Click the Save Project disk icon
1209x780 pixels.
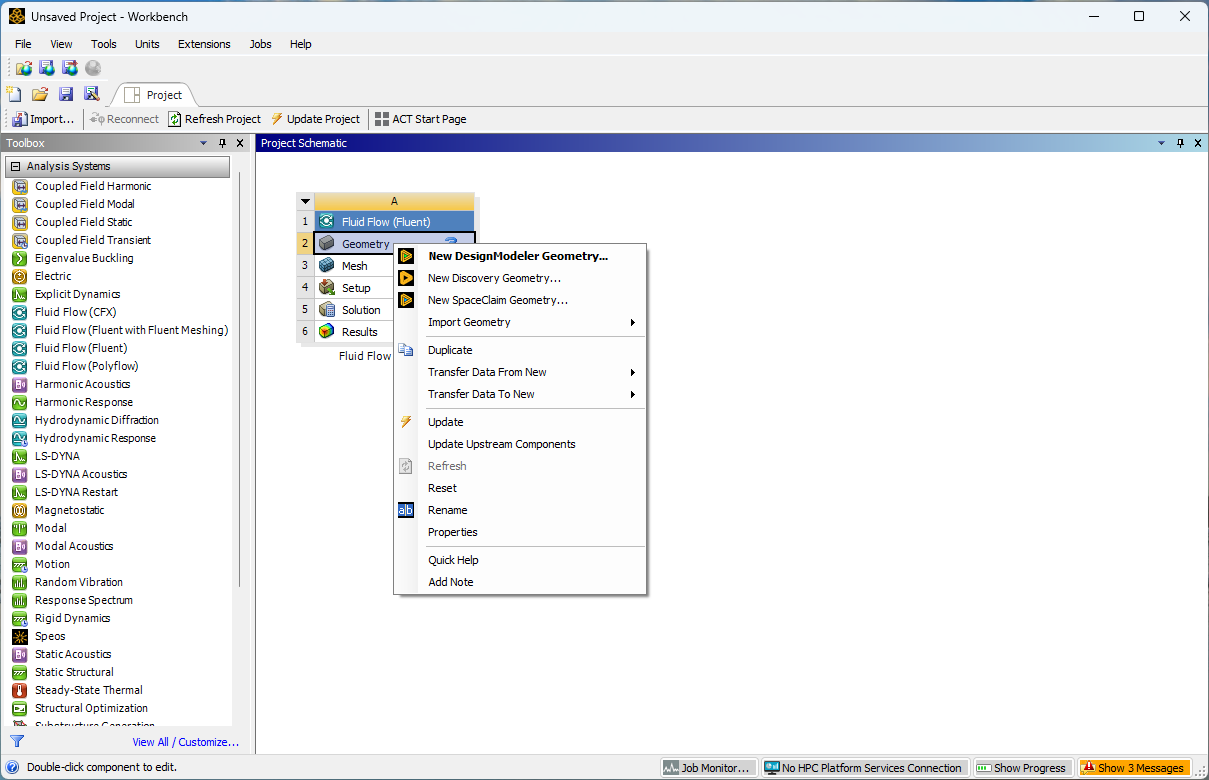coord(66,94)
